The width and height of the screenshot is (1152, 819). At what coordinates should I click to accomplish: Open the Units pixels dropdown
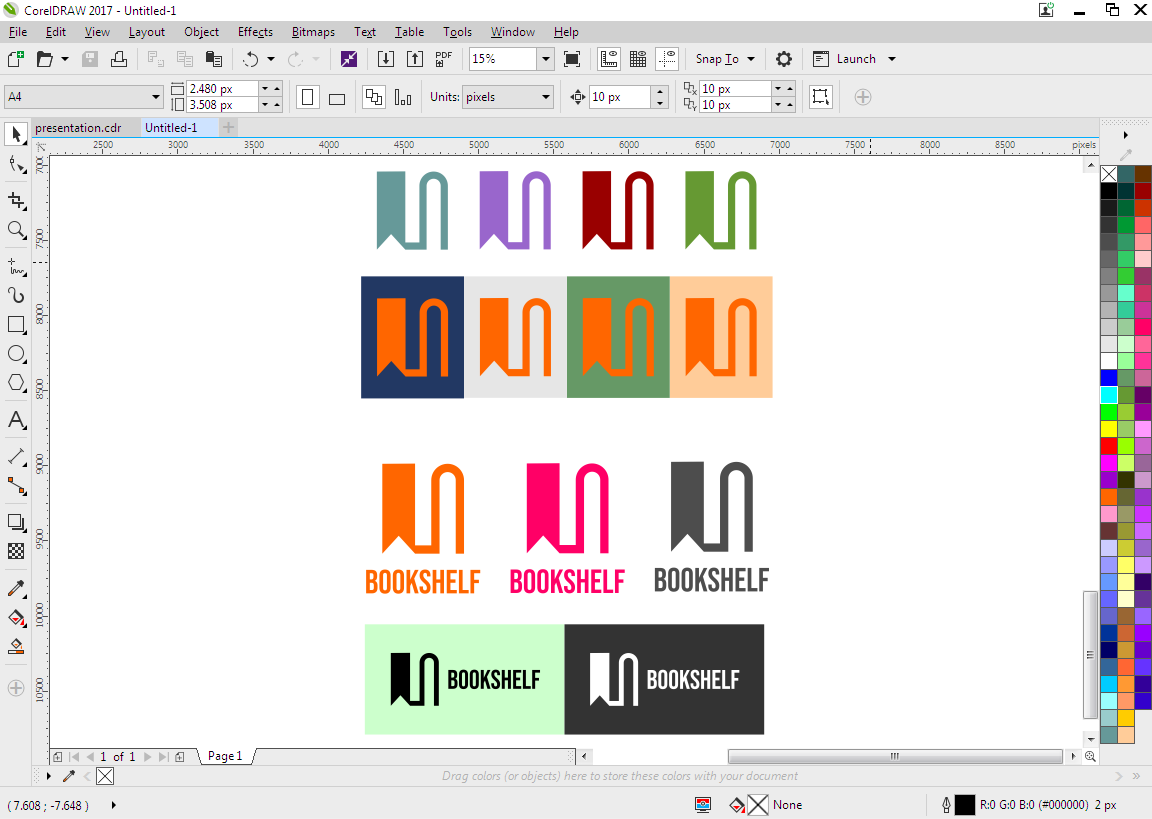tap(545, 97)
